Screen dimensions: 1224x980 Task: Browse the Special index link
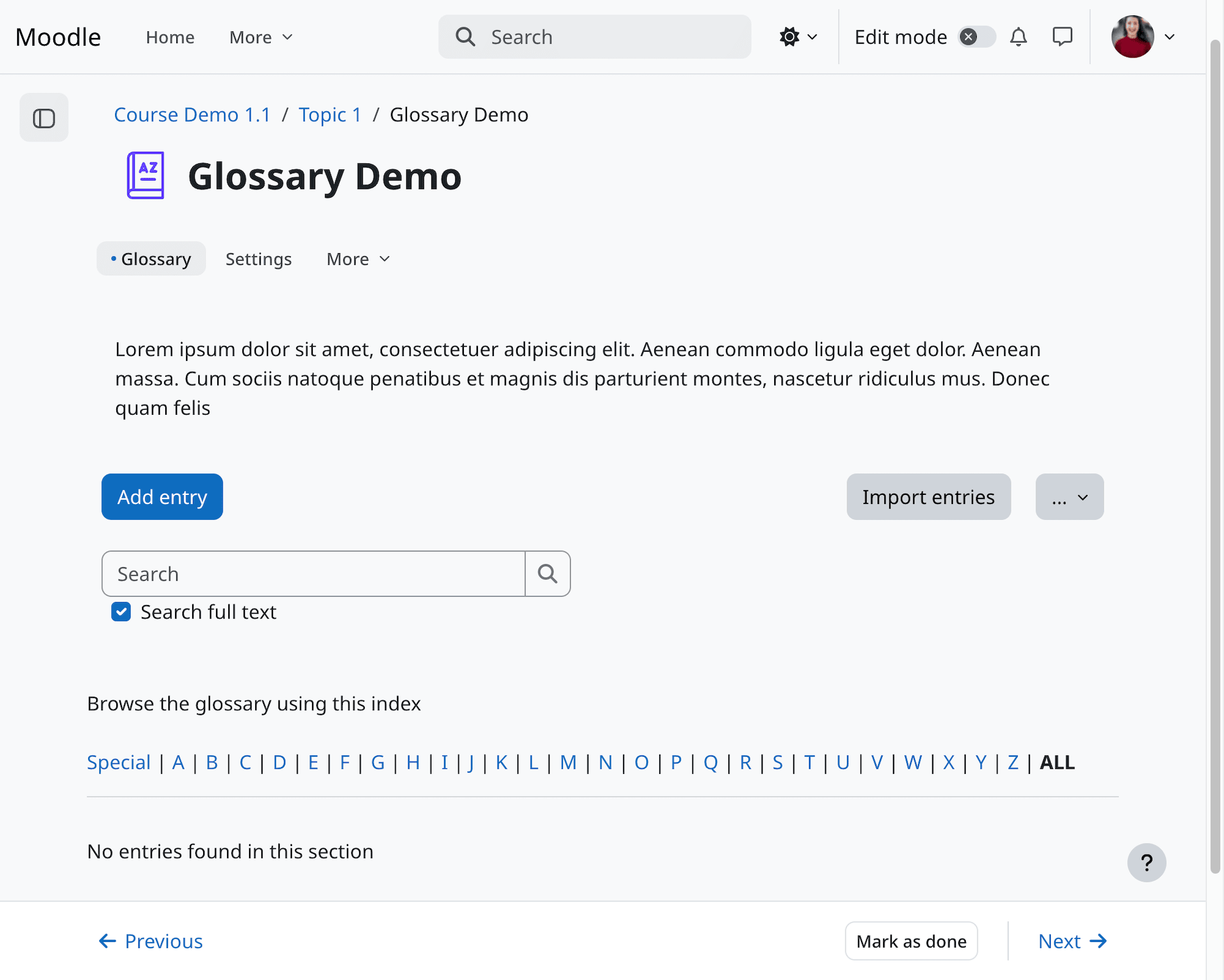[119, 762]
